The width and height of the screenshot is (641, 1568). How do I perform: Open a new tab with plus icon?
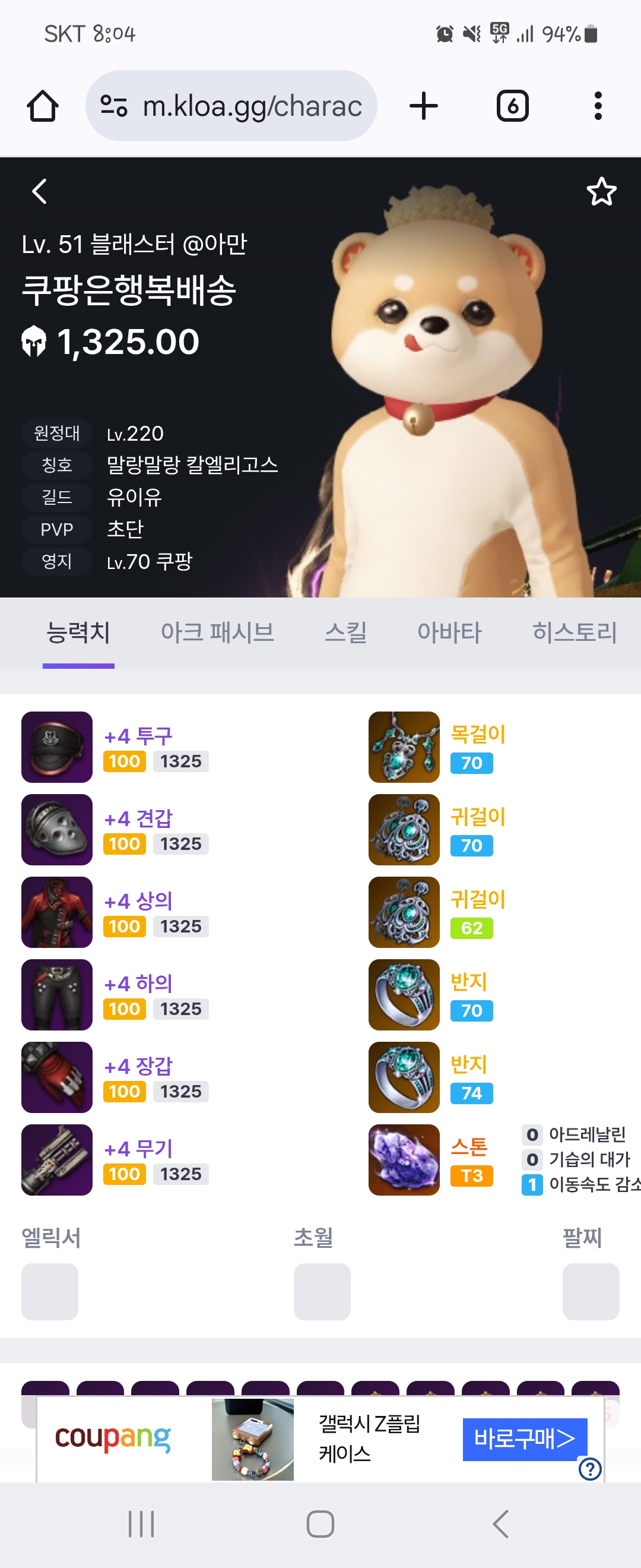[x=423, y=106]
